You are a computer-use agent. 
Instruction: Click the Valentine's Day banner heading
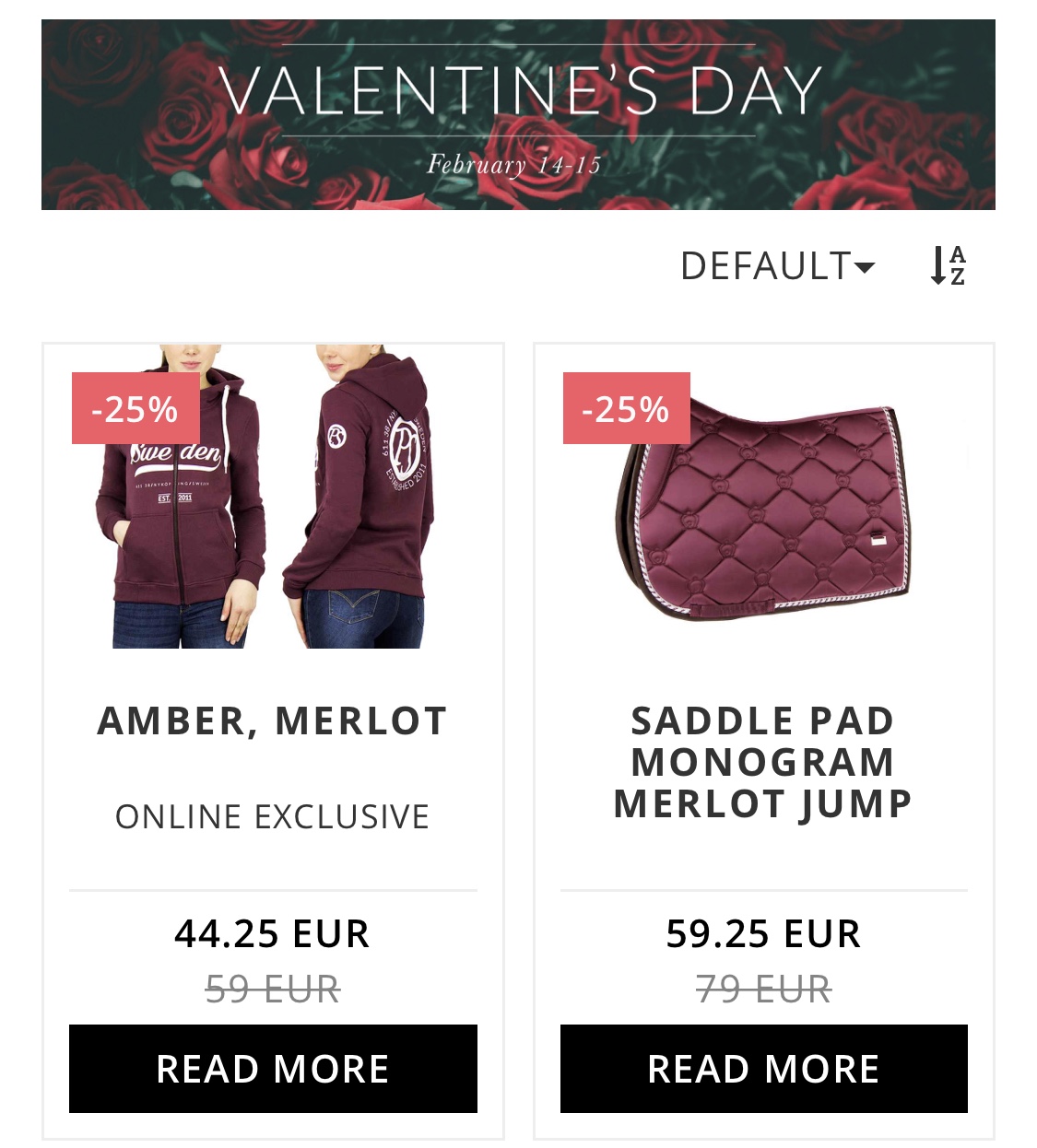coord(519,91)
